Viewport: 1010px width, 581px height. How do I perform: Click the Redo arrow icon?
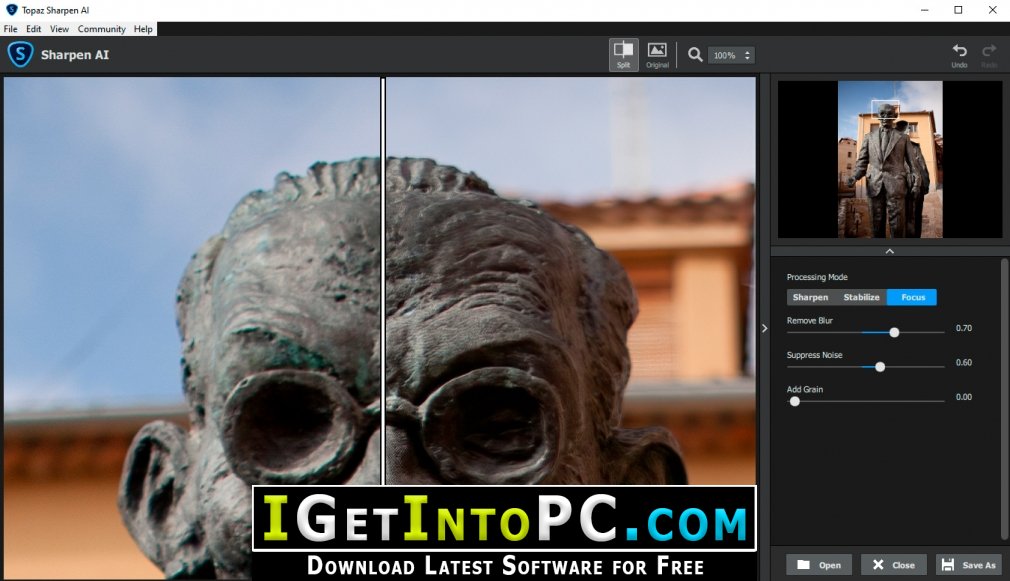click(x=989, y=55)
